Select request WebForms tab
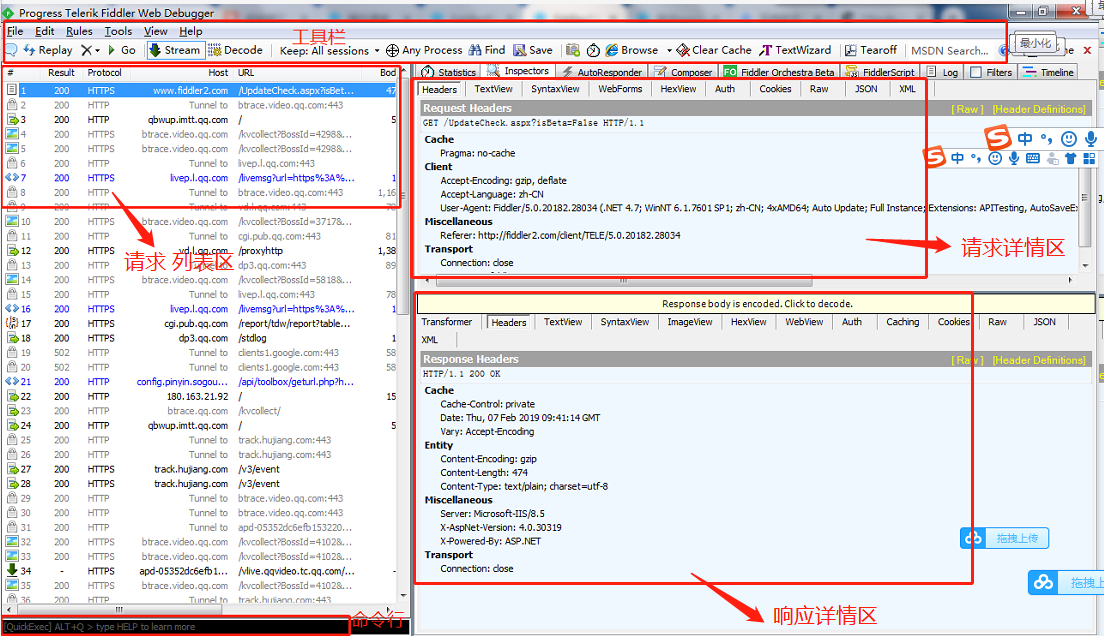The image size is (1104, 636). pyautogui.click(x=620, y=89)
